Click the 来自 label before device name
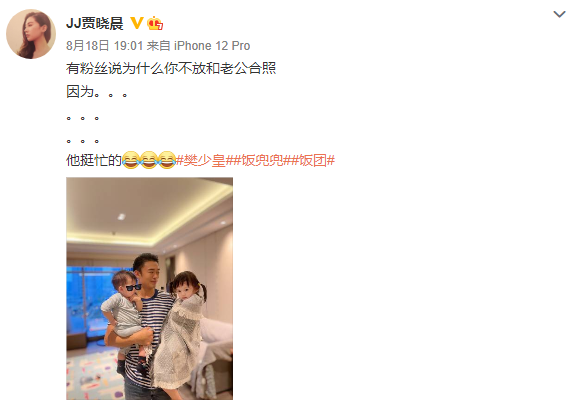This screenshot has height=406, width=575. [x=158, y=46]
